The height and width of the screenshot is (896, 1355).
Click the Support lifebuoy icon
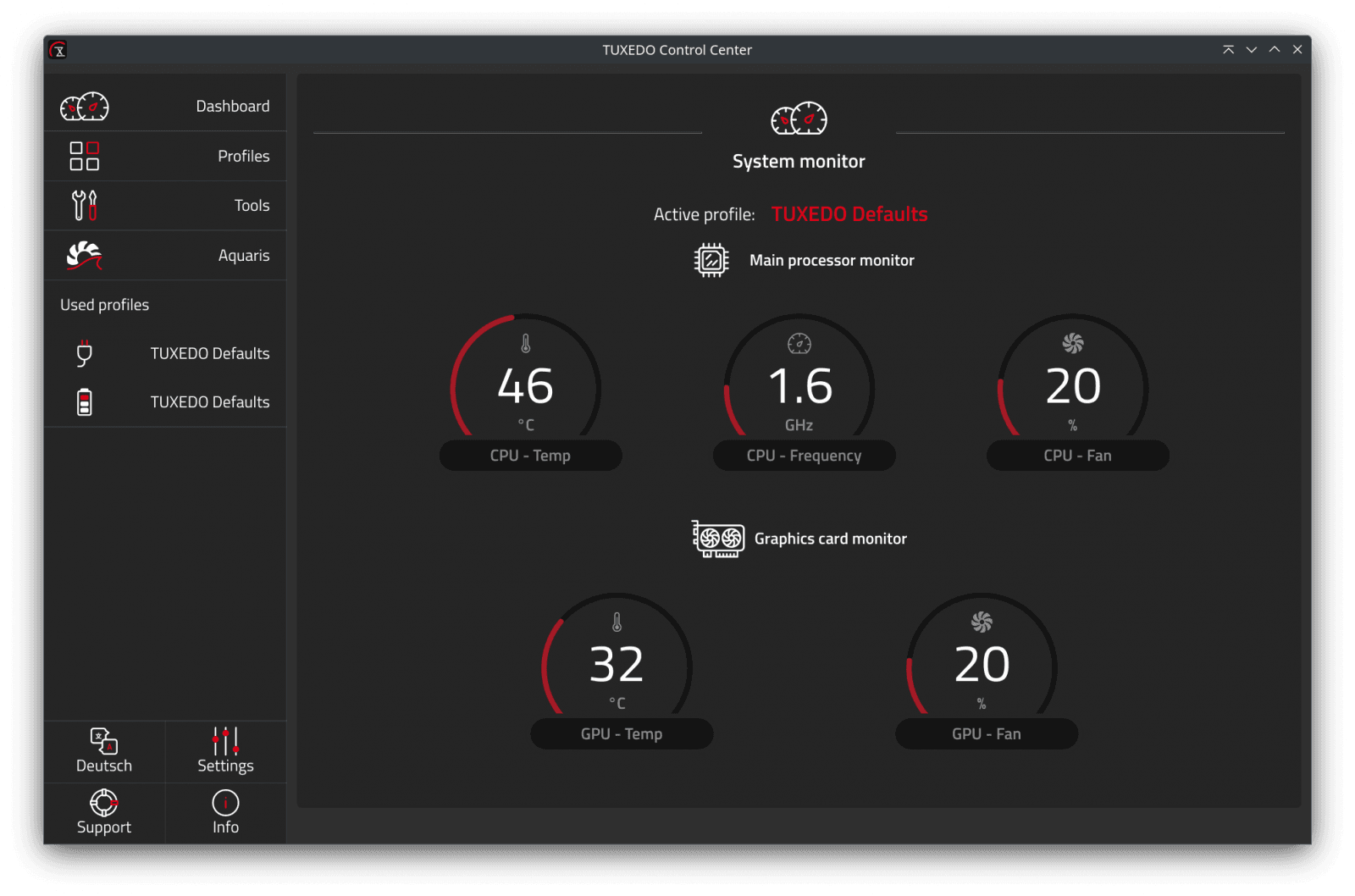(x=104, y=803)
